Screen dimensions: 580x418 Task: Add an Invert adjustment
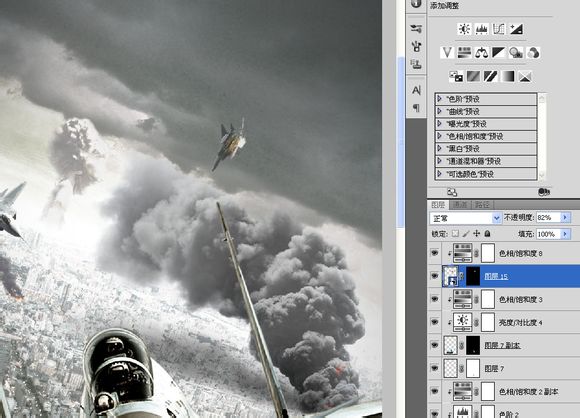[456, 77]
